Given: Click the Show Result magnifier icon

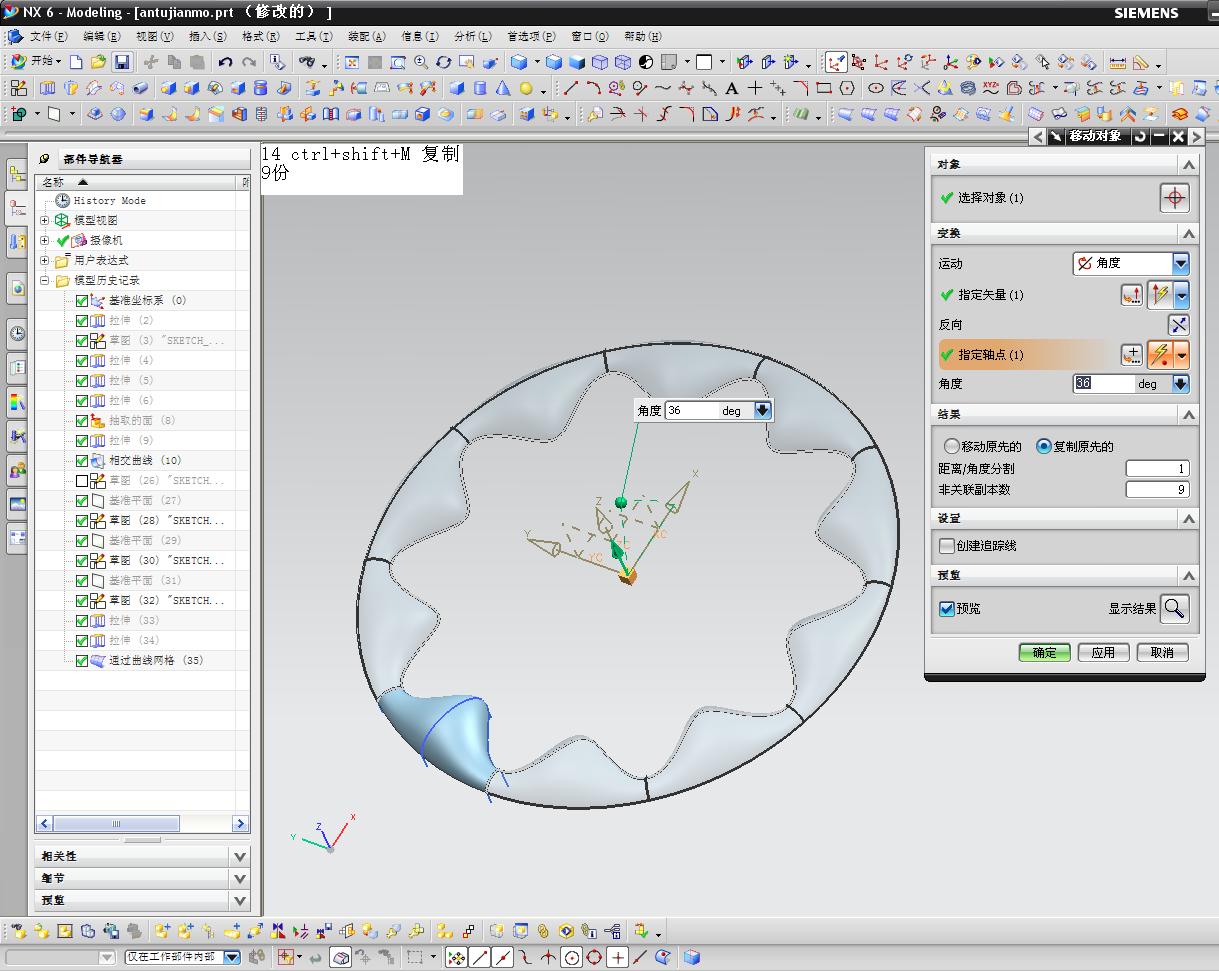Looking at the screenshot, I should [x=1175, y=608].
